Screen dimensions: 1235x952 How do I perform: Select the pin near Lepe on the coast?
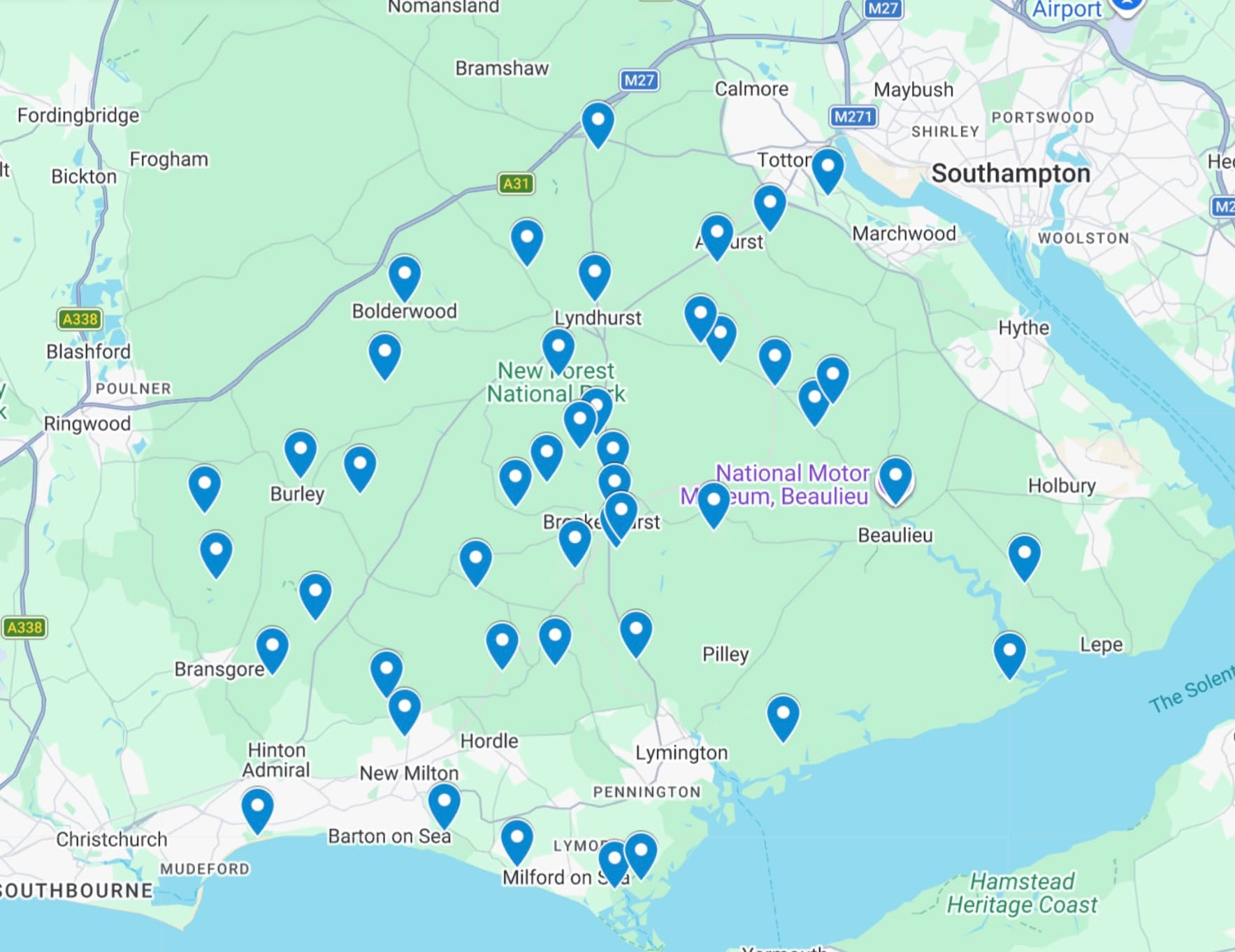1010,655
